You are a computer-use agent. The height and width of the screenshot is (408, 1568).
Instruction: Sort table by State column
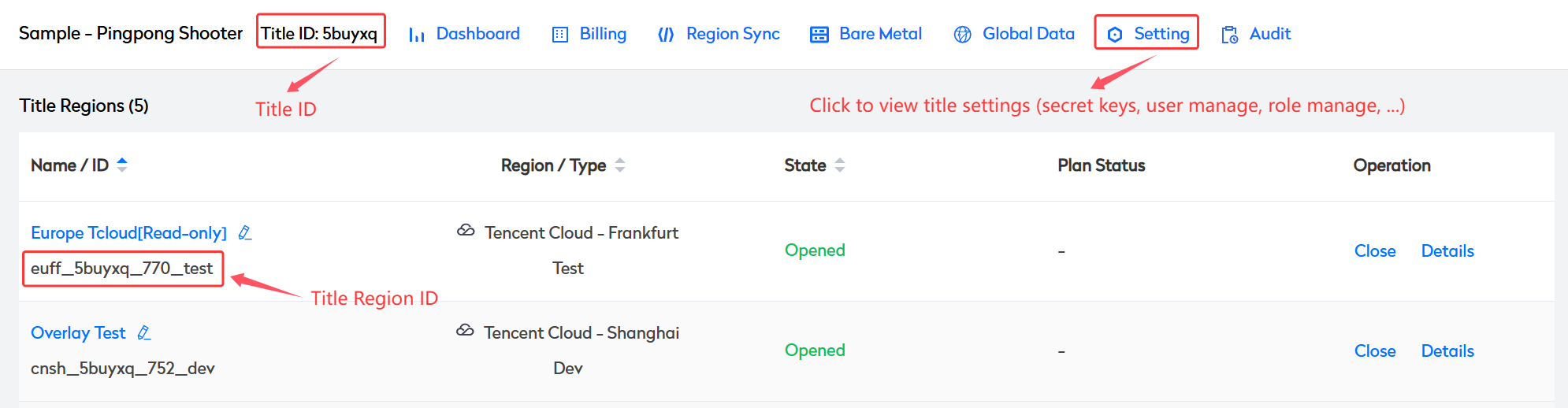(x=840, y=165)
